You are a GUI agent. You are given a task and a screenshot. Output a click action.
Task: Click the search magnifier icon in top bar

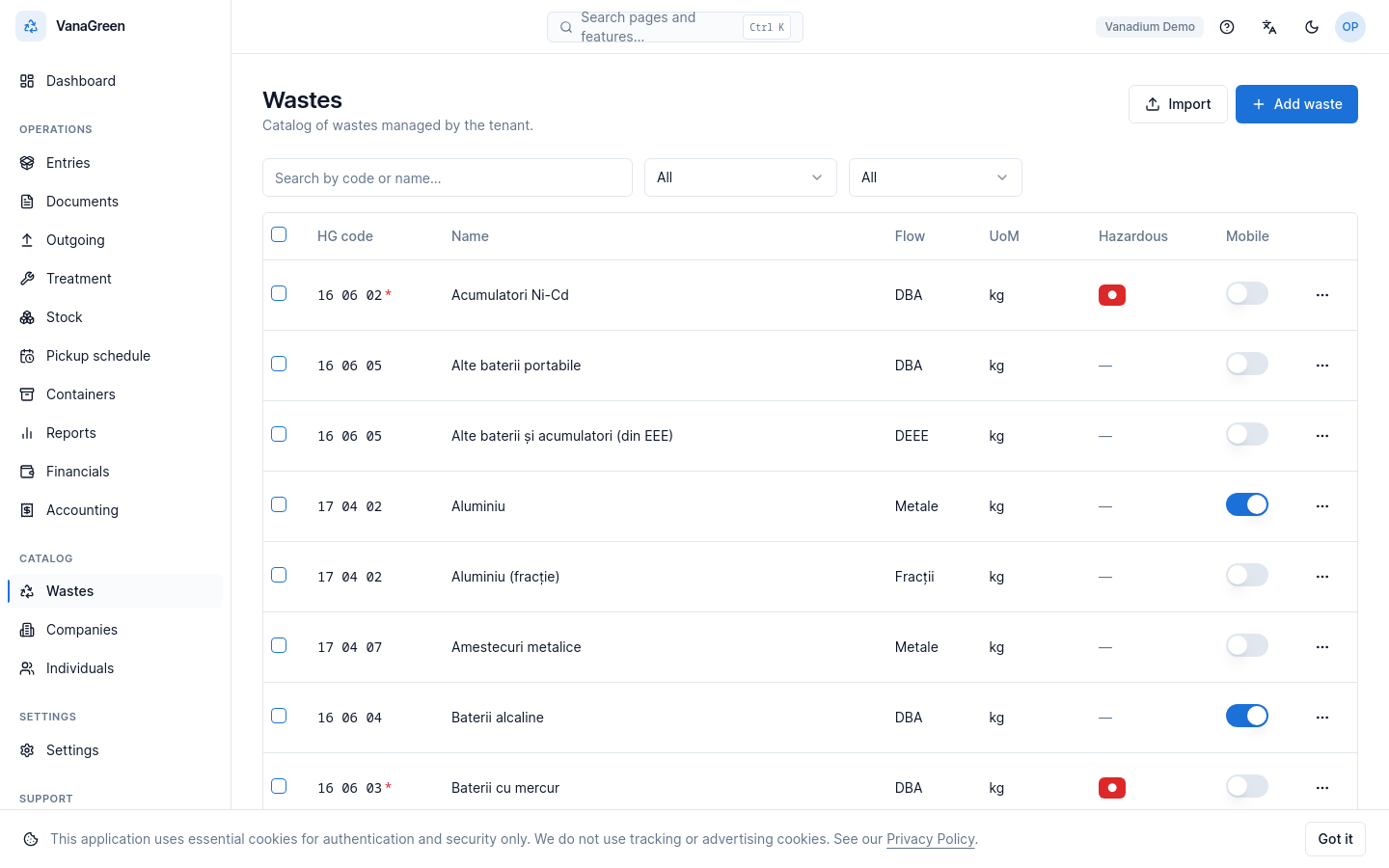(x=566, y=27)
